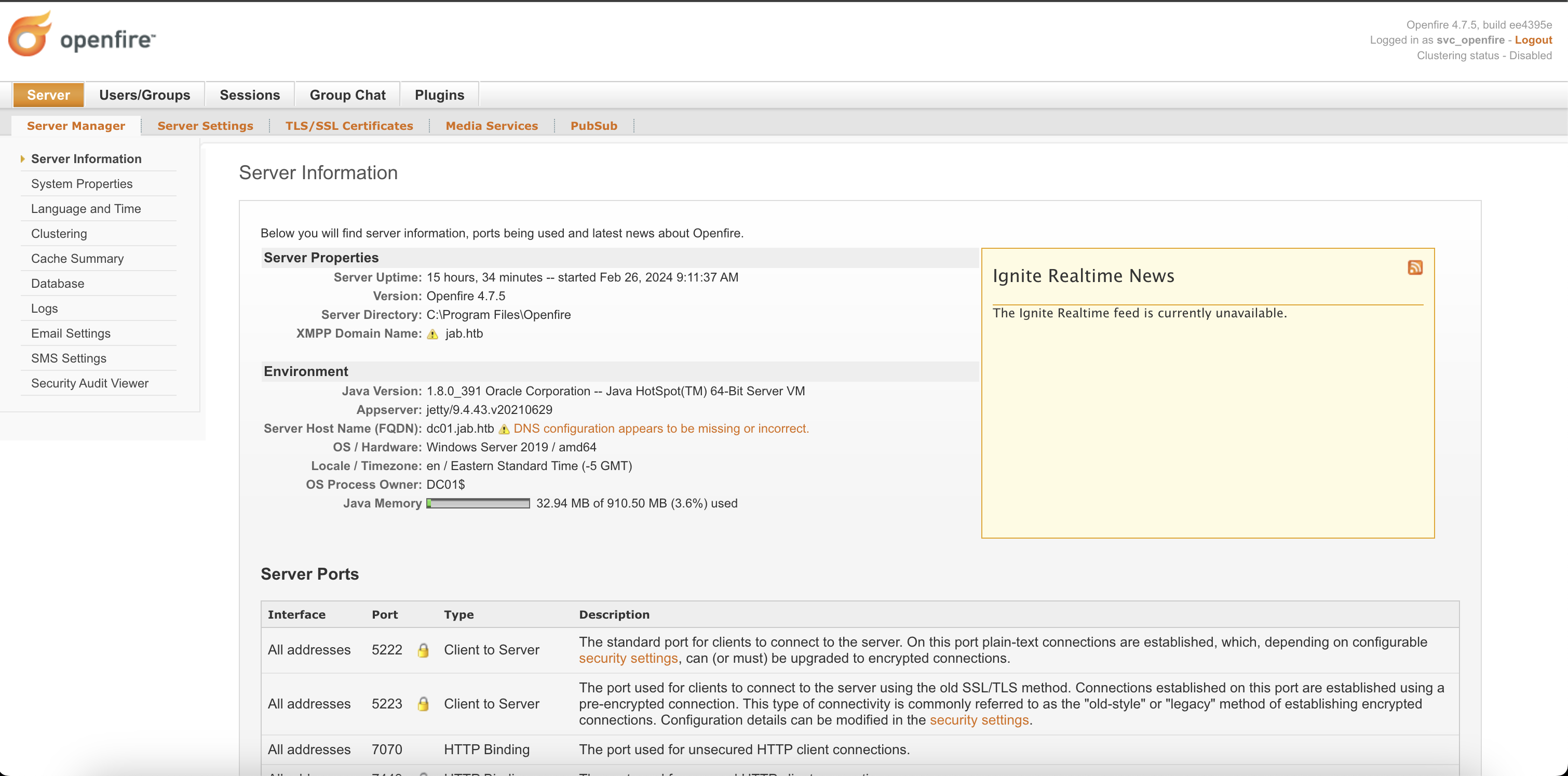The height and width of the screenshot is (776, 1568).
Task: Click the Version value Openfire 4.7.5
Action: [466, 297]
